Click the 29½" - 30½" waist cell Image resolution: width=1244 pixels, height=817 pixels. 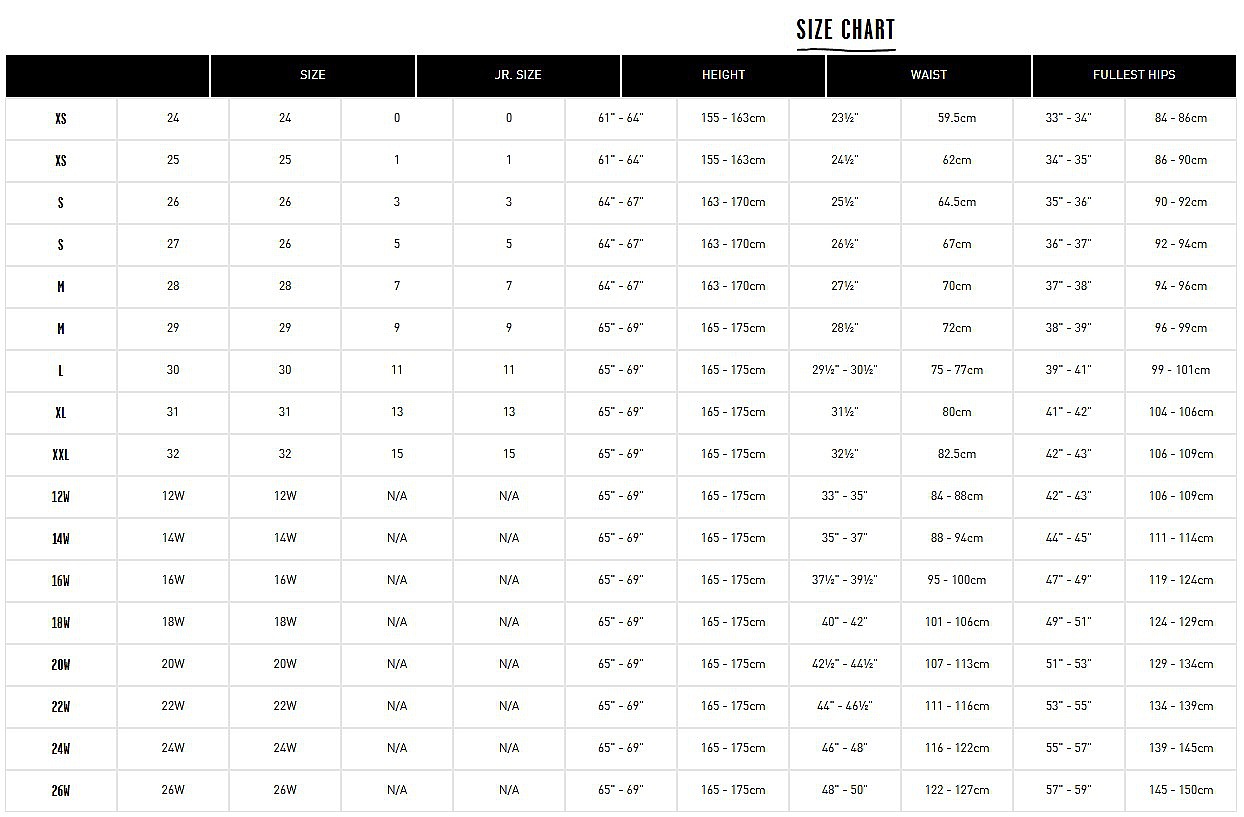point(845,370)
